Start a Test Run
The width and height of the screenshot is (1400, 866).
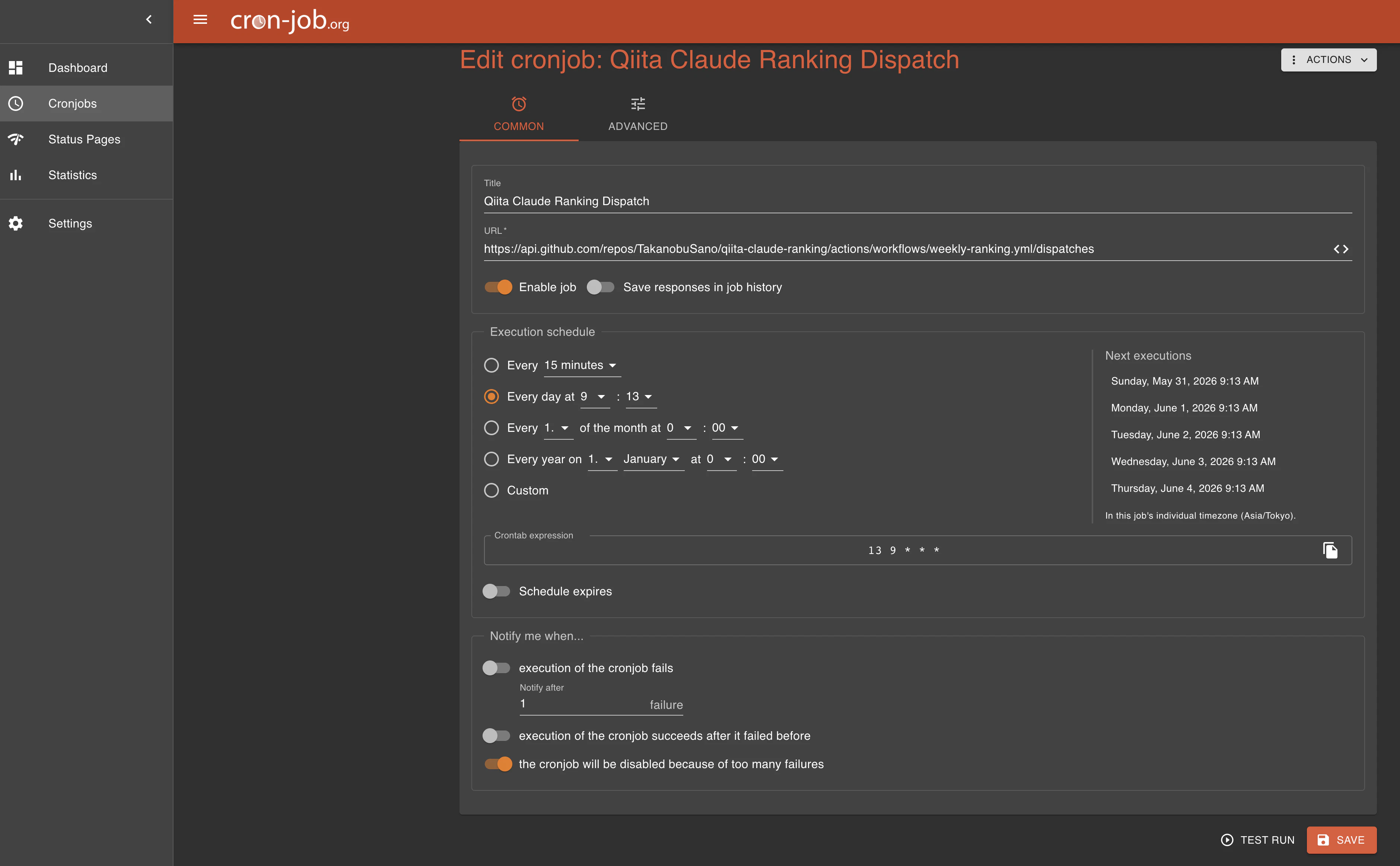(1258, 840)
